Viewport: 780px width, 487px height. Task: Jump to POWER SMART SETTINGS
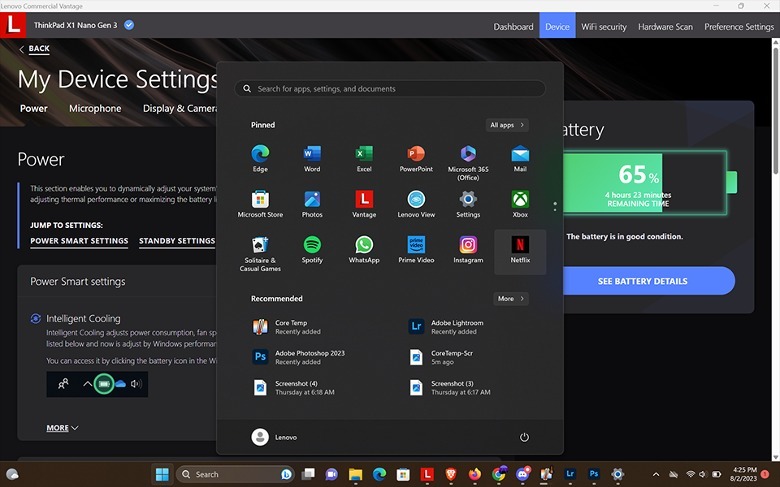coord(79,241)
